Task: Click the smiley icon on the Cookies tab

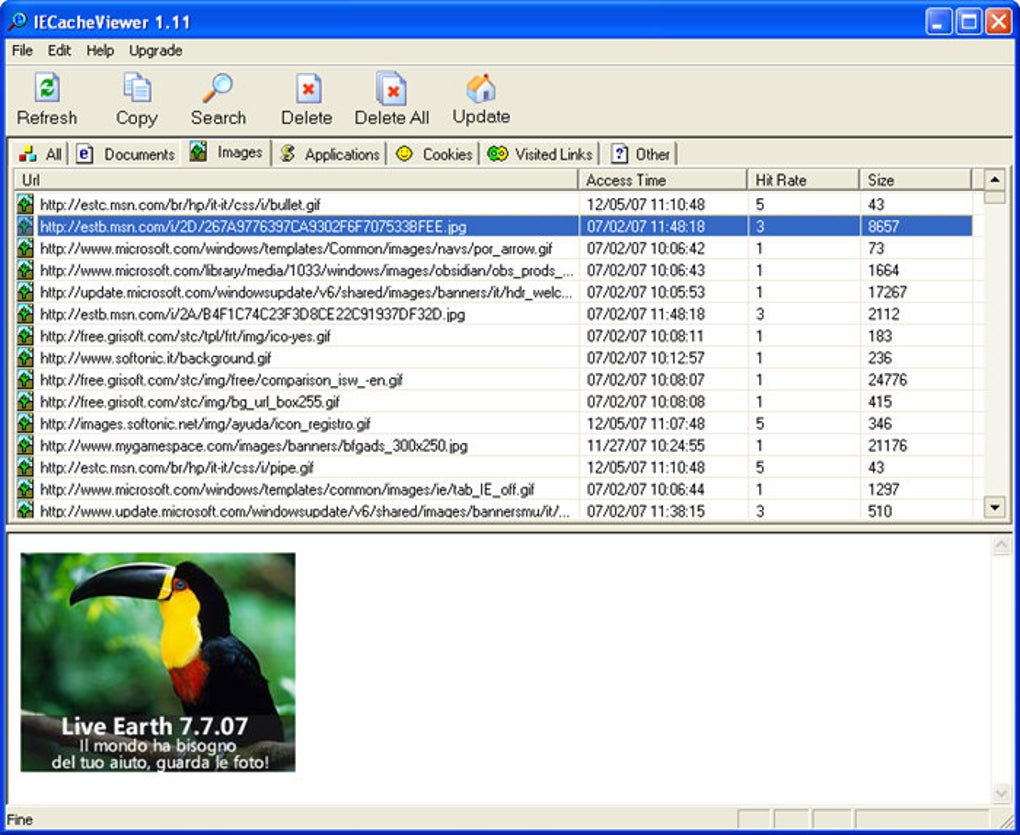Action: [403, 154]
